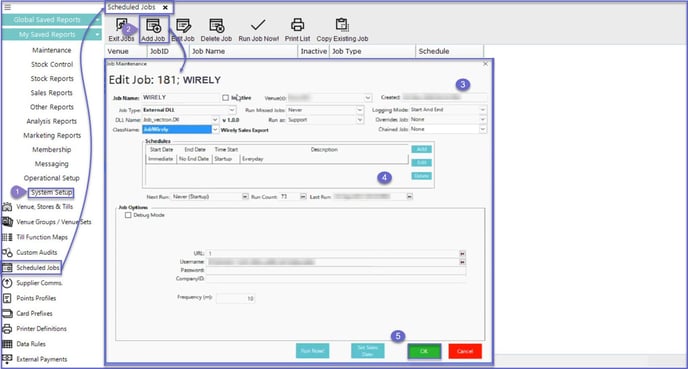
Task: Click the Frequency (m) input field
Action: (236, 298)
